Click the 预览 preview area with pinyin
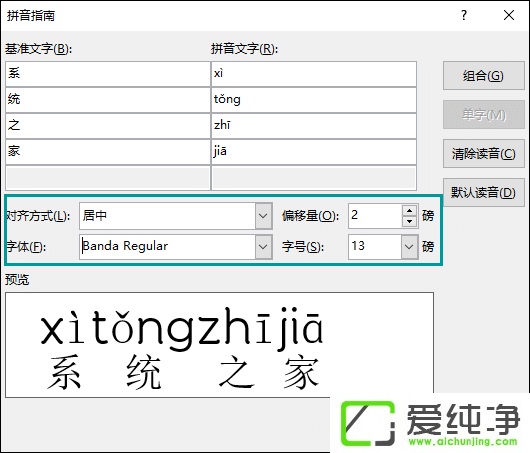The image size is (530, 453). (219, 345)
